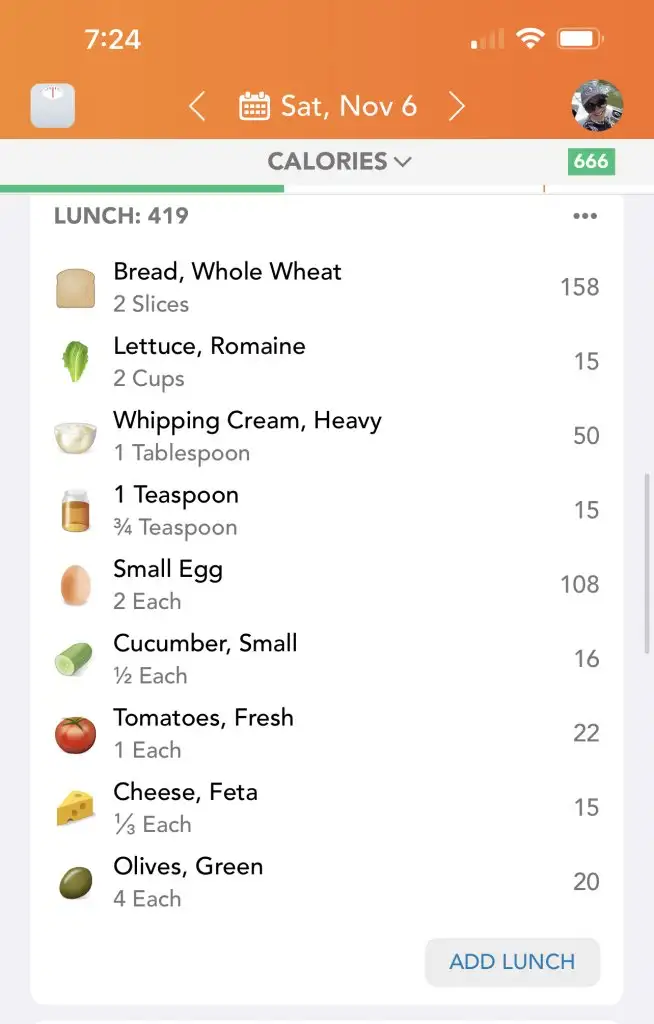The width and height of the screenshot is (654, 1024).
Task: Tap the calendar icon beside the date
Action: tap(254, 106)
